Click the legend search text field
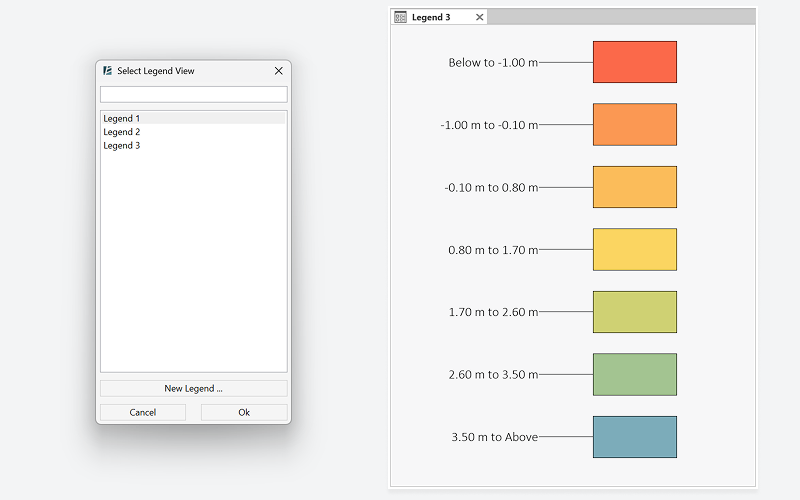This screenshot has height=500, width=800. click(193, 94)
